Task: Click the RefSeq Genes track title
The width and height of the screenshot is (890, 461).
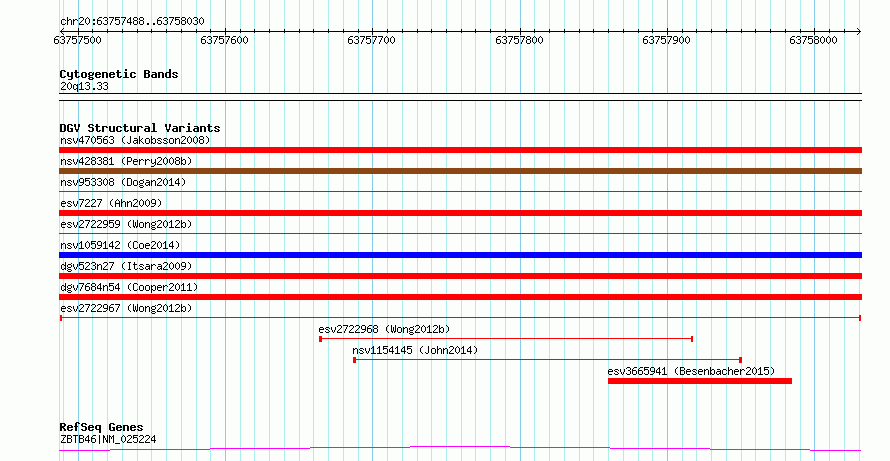Action: coord(102,427)
